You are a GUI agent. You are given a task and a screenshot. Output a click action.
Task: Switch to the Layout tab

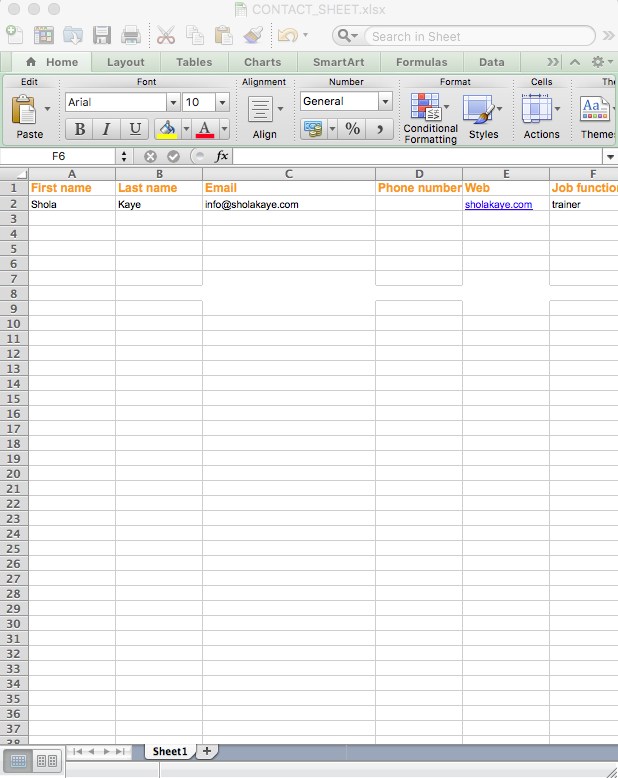point(125,62)
